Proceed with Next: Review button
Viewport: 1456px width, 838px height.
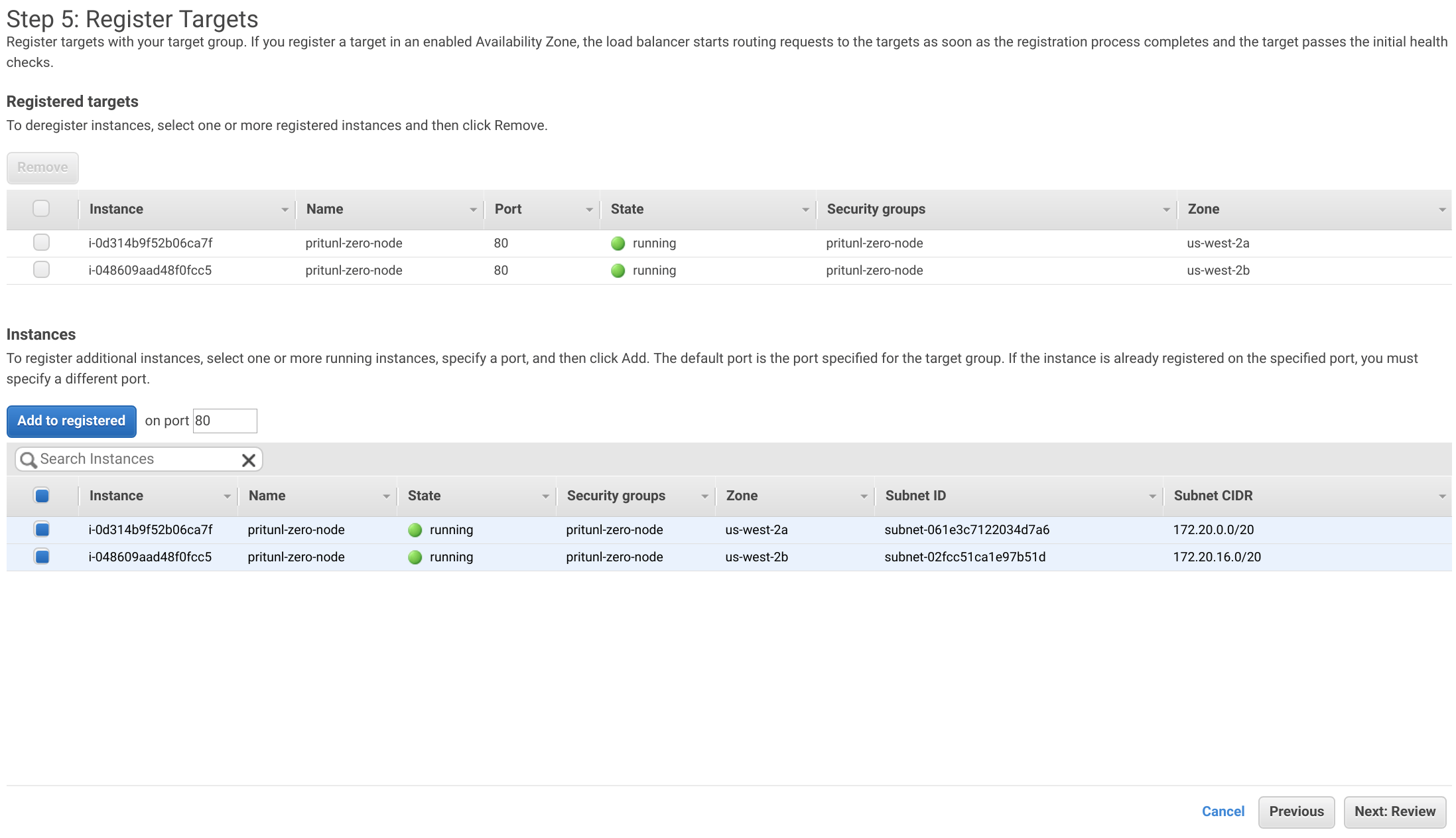pyautogui.click(x=1395, y=812)
